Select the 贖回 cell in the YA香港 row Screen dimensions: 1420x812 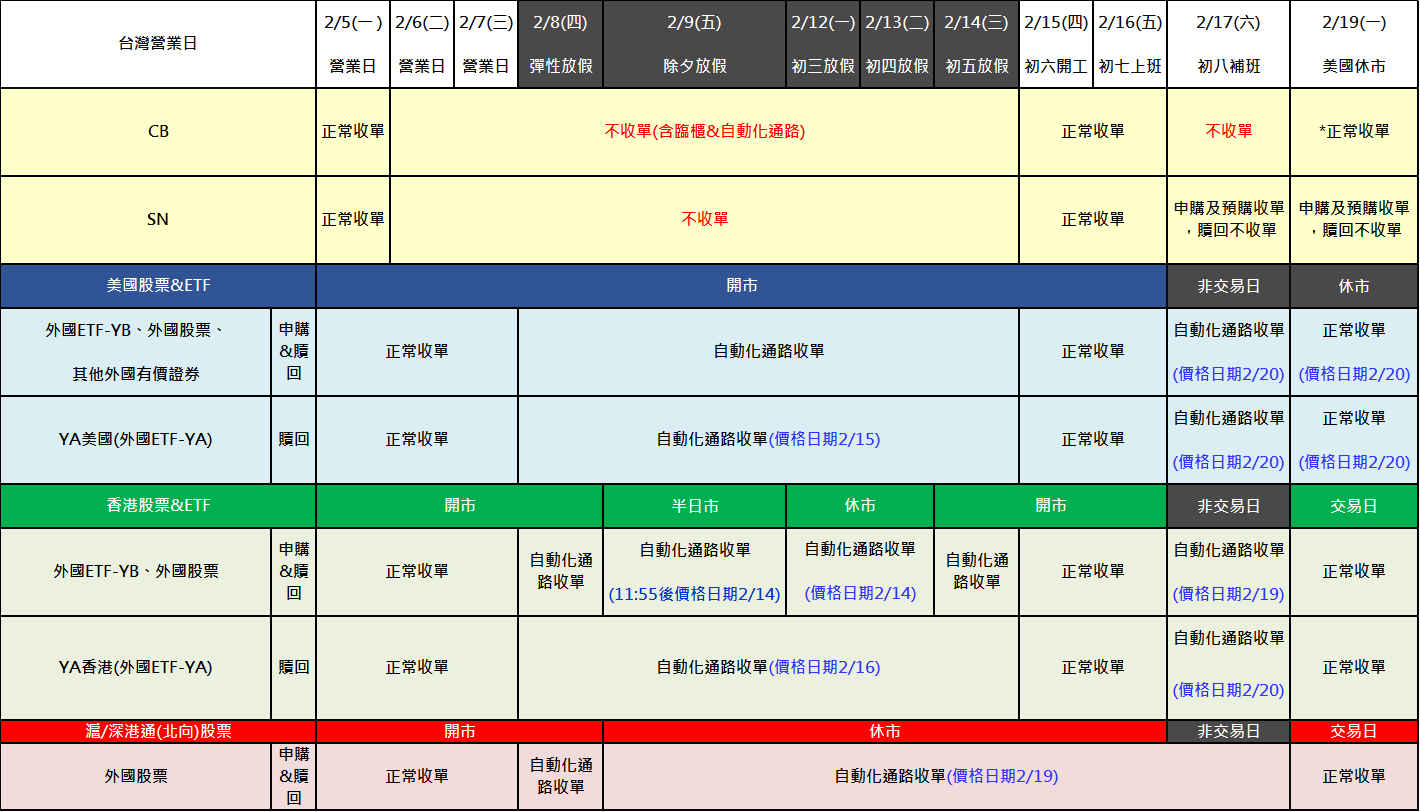click(x=294, y=668)
